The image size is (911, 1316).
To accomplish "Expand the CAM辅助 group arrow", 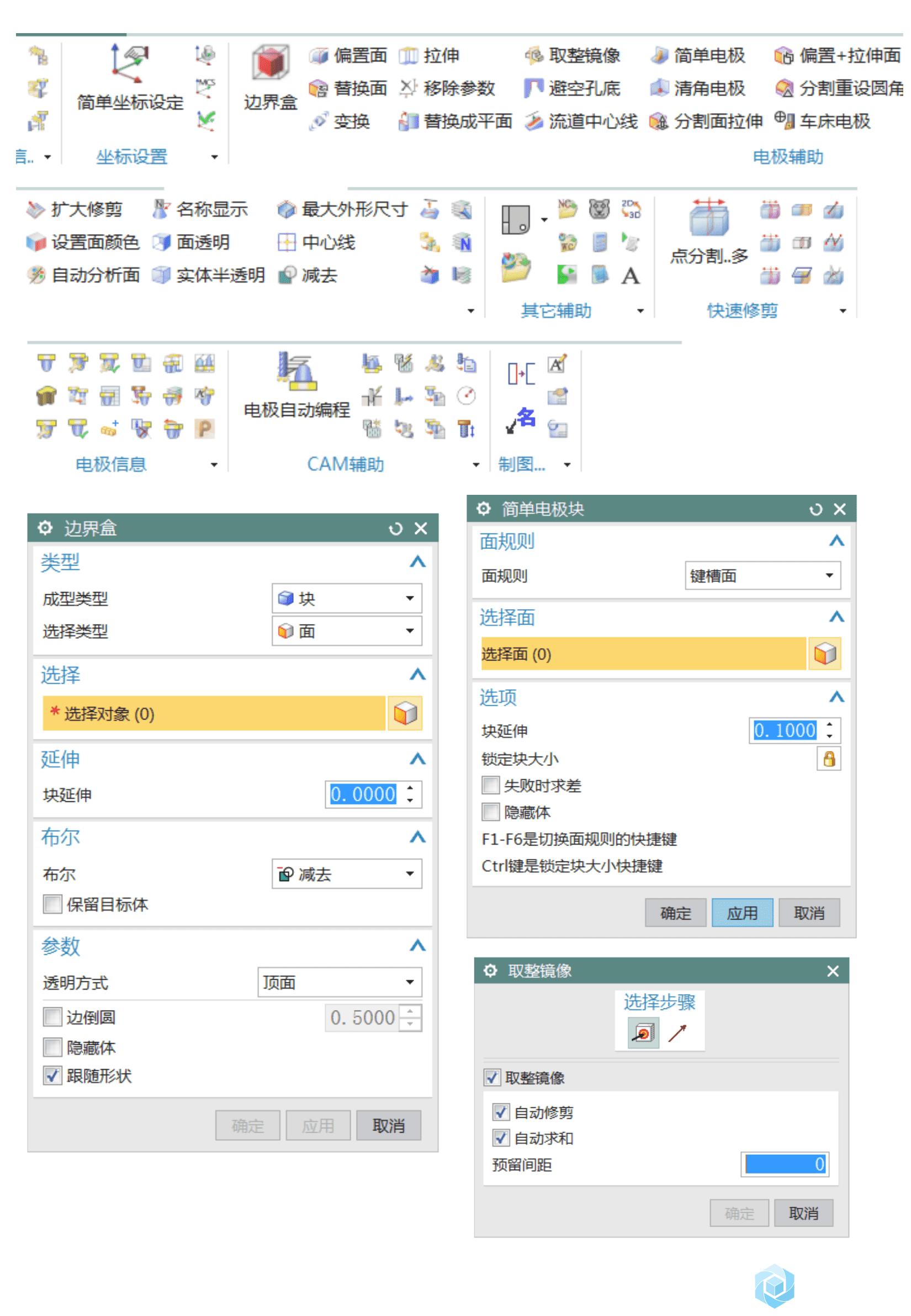I will tap(476, 465).
